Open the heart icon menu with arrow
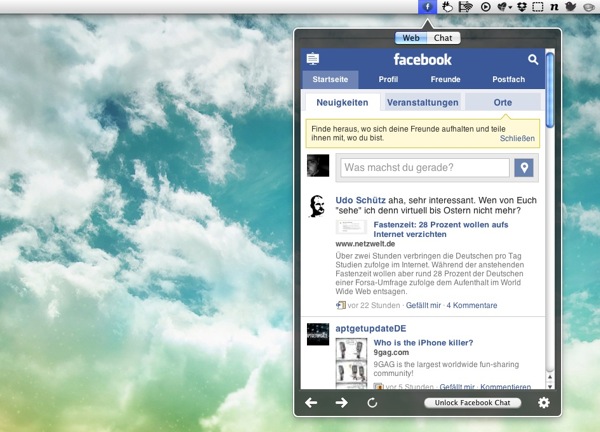600x432 pixels. (504, 7)
